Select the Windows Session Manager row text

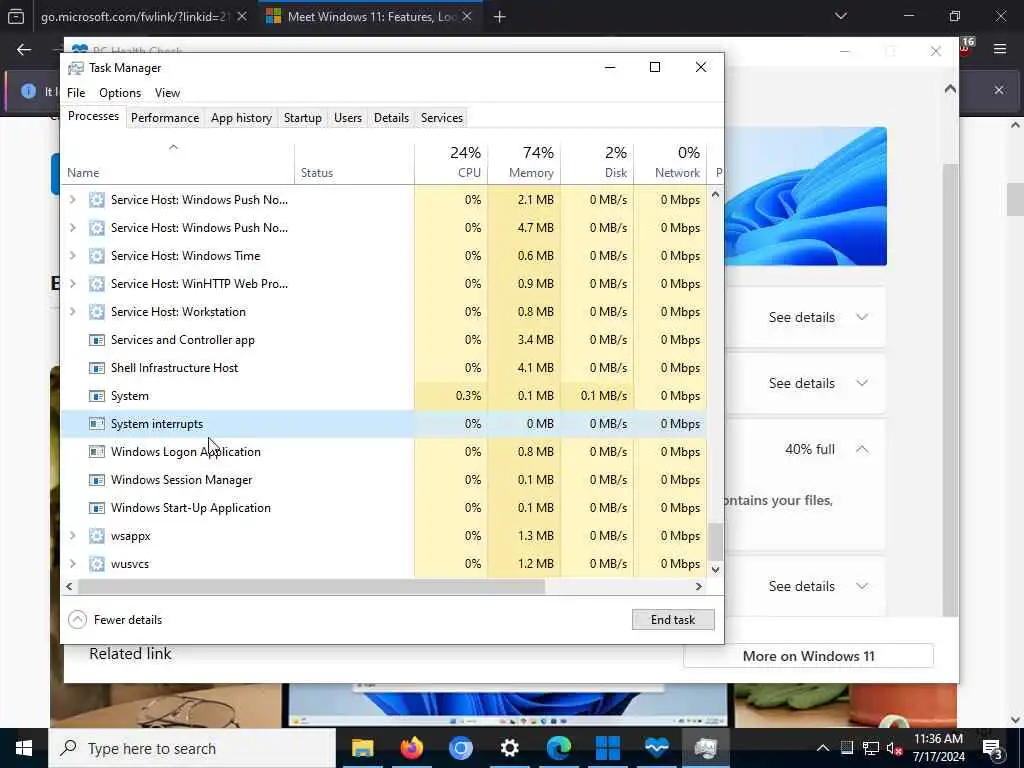point(182,480)
